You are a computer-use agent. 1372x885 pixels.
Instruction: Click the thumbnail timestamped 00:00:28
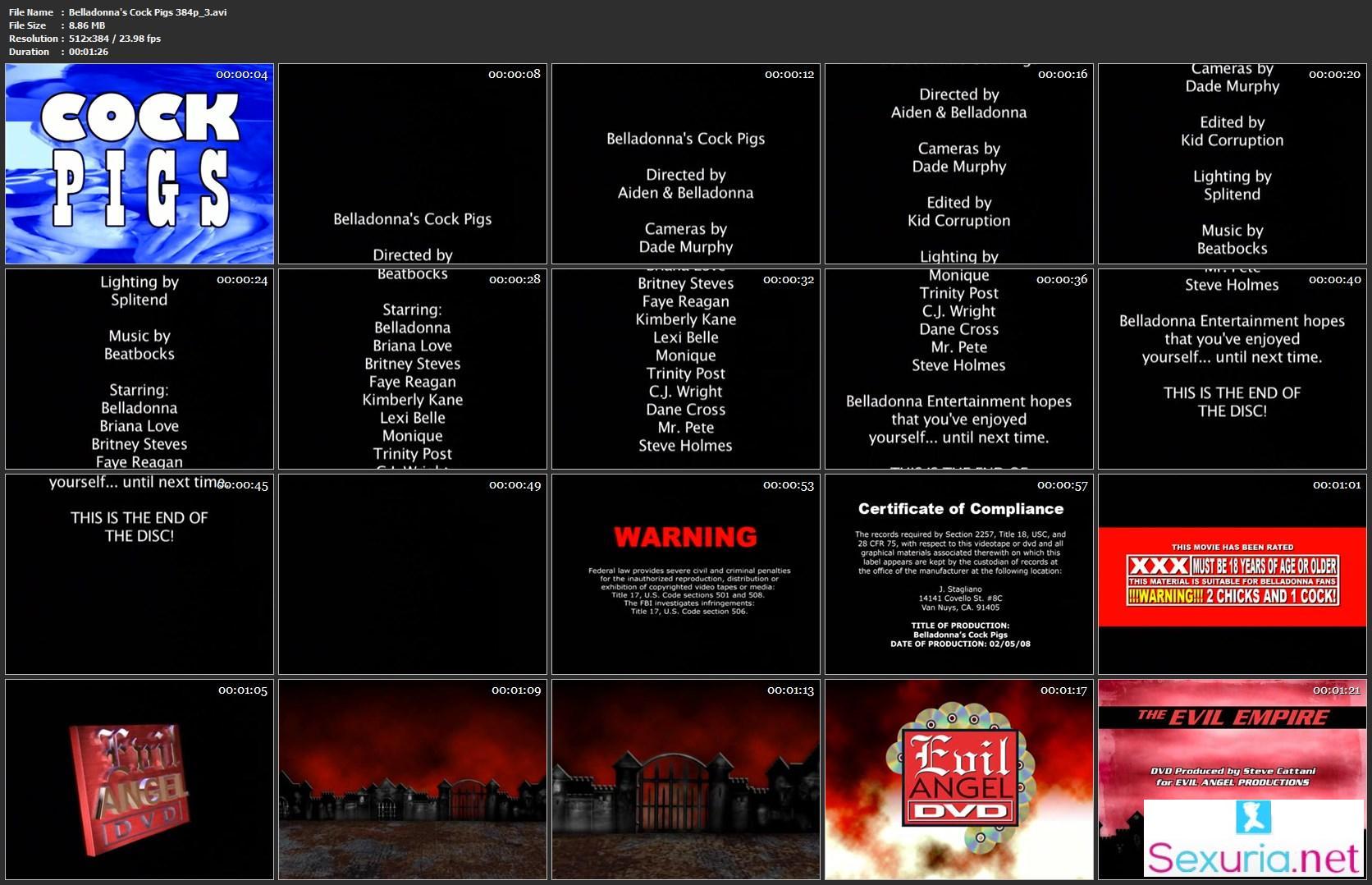pos(413,369)
